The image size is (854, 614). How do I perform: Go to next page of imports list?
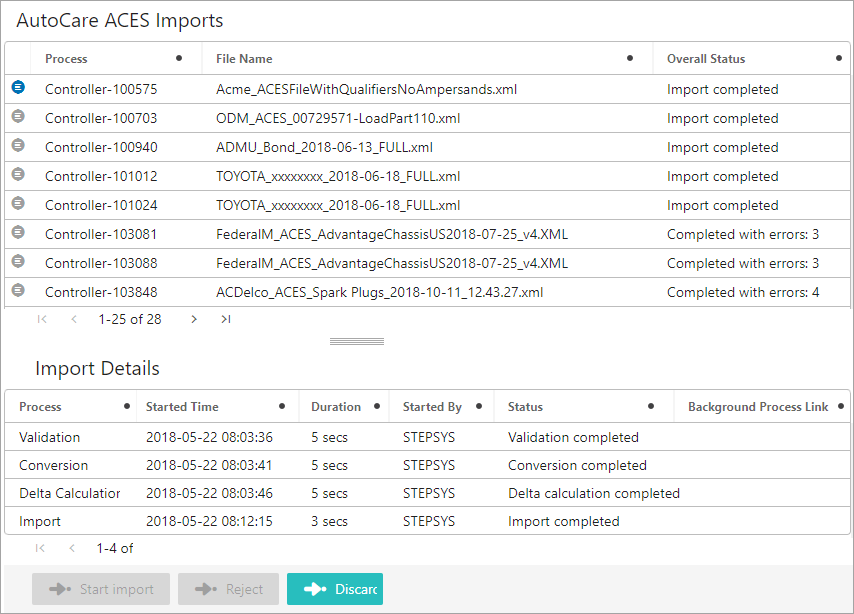193,319
